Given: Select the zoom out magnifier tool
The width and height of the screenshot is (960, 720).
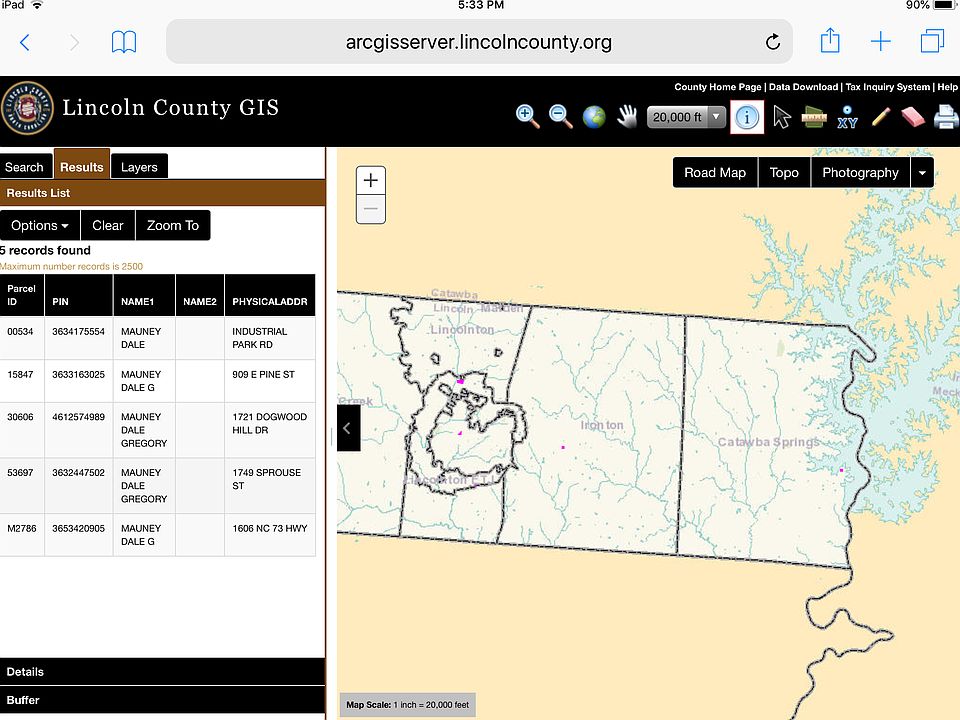Looking at the screenshot, I should point(560,116).
